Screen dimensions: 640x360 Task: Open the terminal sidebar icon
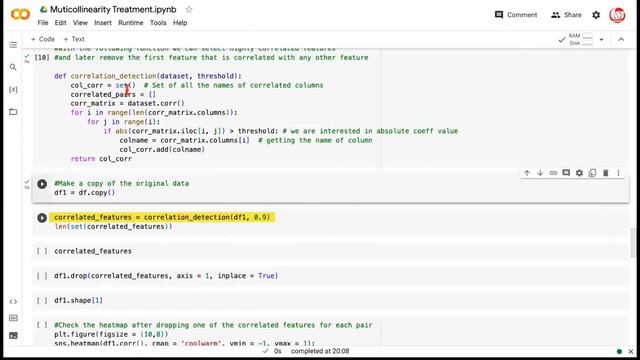point(13,336)
